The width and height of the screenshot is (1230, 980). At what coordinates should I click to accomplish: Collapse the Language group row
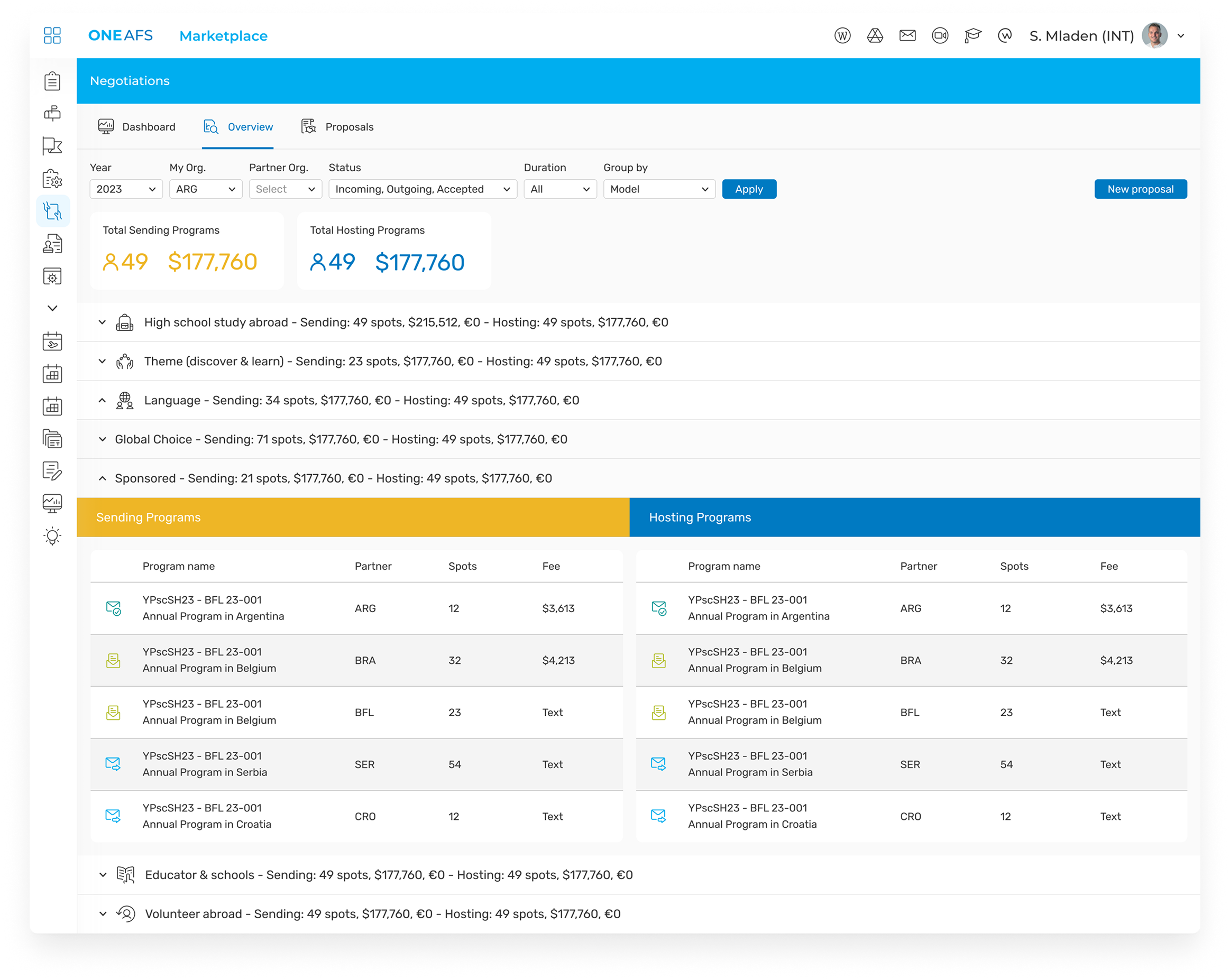(x=638, y=401)
